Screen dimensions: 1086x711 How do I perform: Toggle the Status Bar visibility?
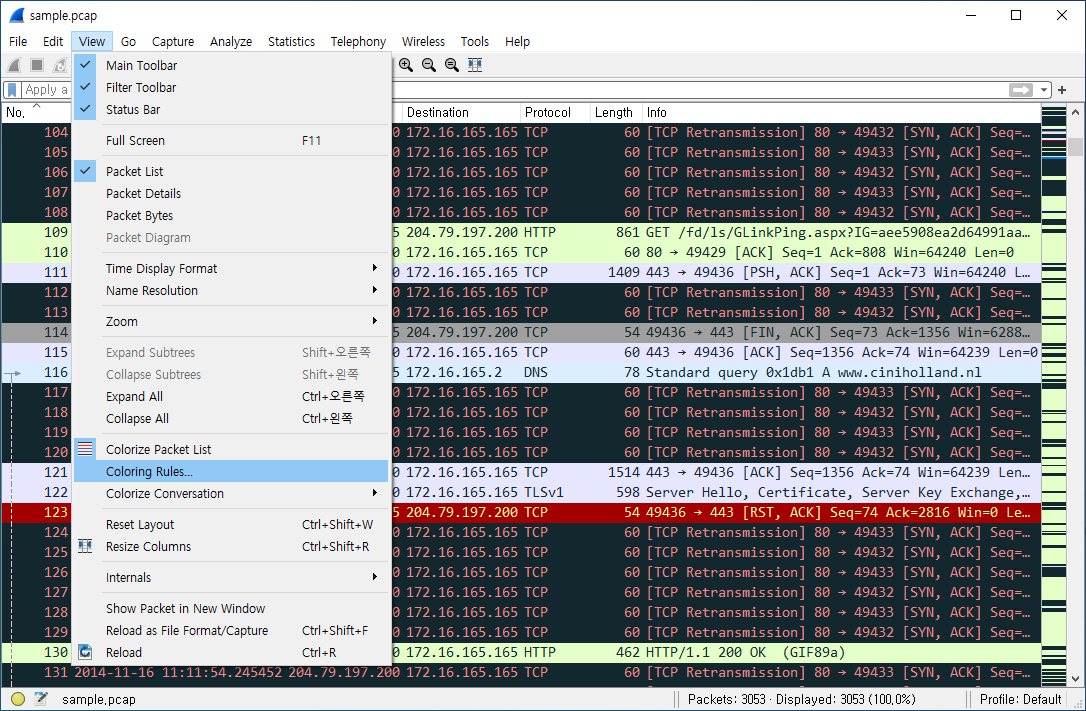(229, 109)
